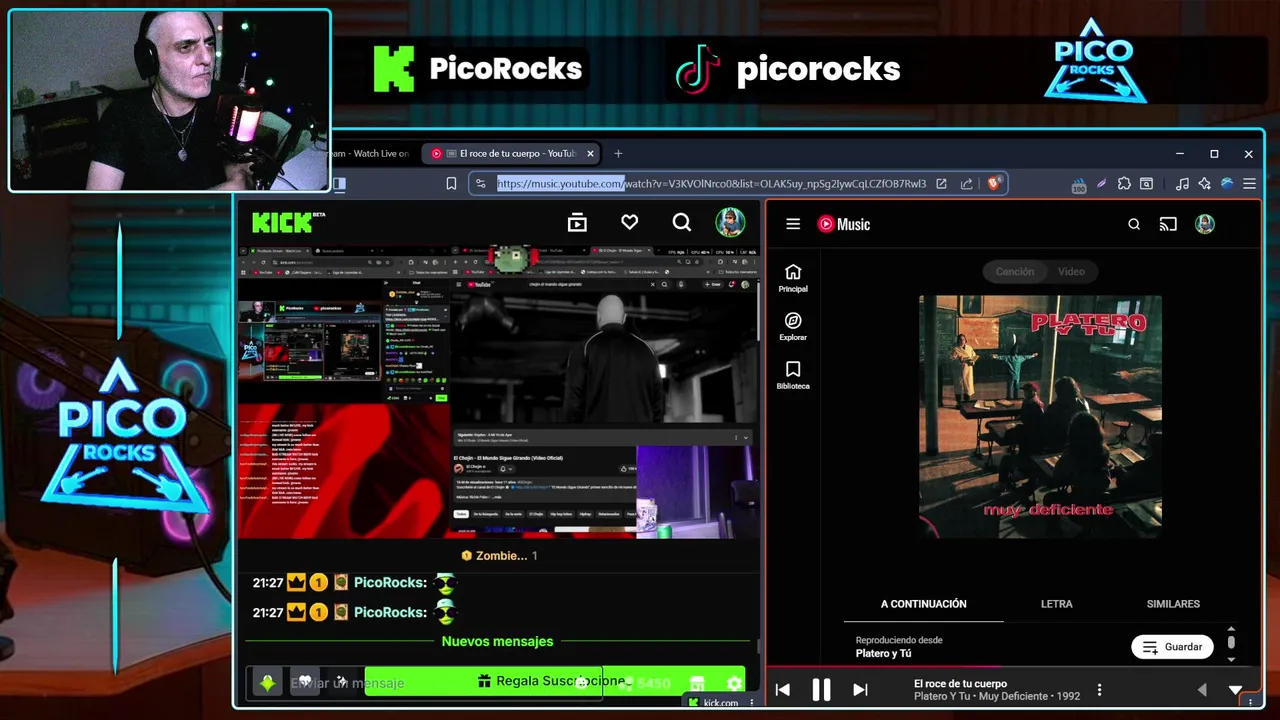Collapse the player page with down arrow
1280x720 pixels.
pyautogui.click(x=1236, y=690)
